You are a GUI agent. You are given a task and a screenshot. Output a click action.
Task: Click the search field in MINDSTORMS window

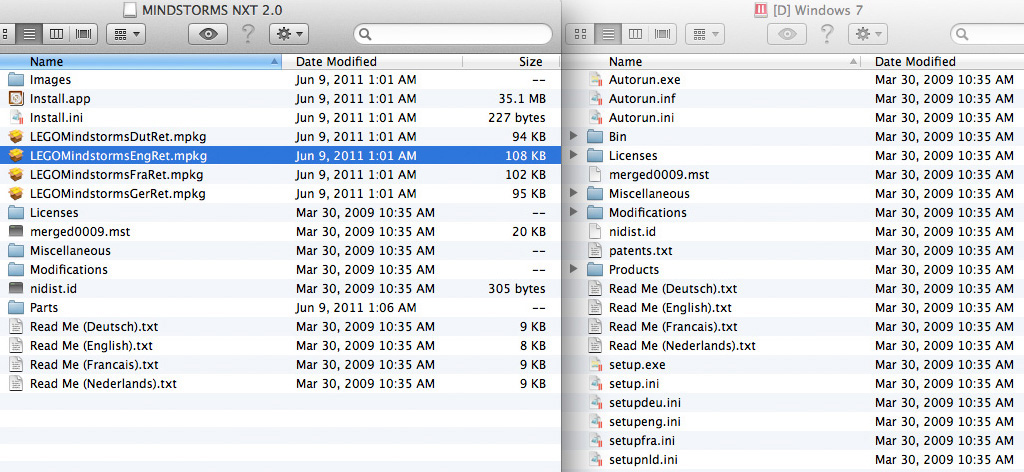click(x=455, y=34)
